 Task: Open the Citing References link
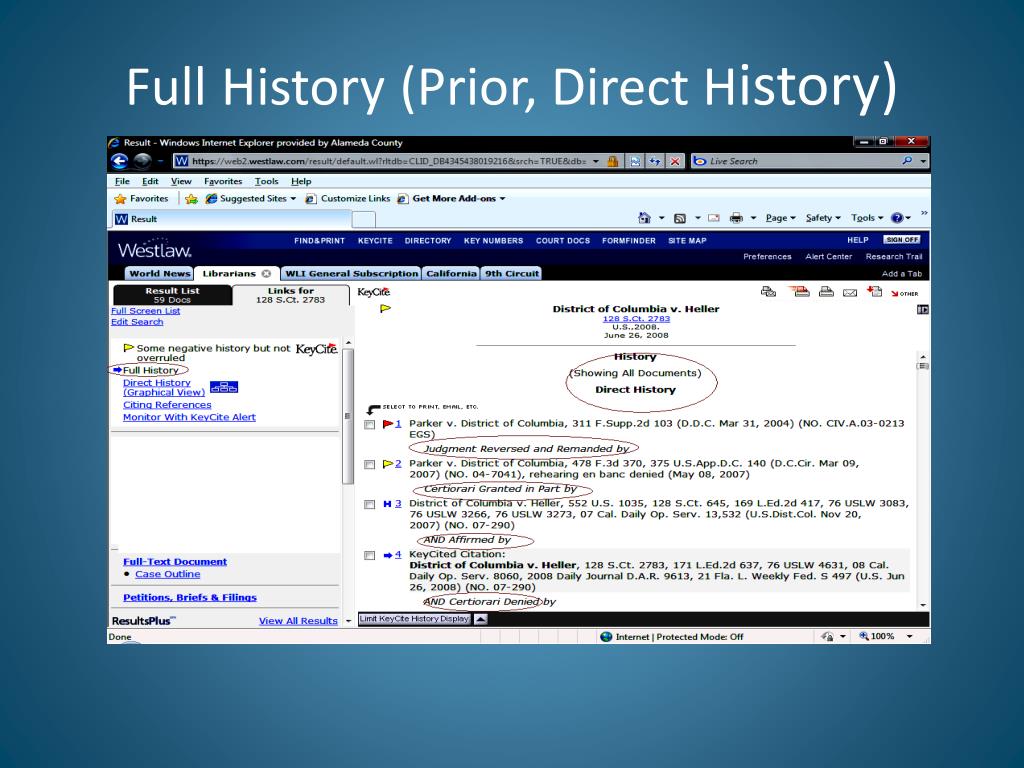[167, 405]
